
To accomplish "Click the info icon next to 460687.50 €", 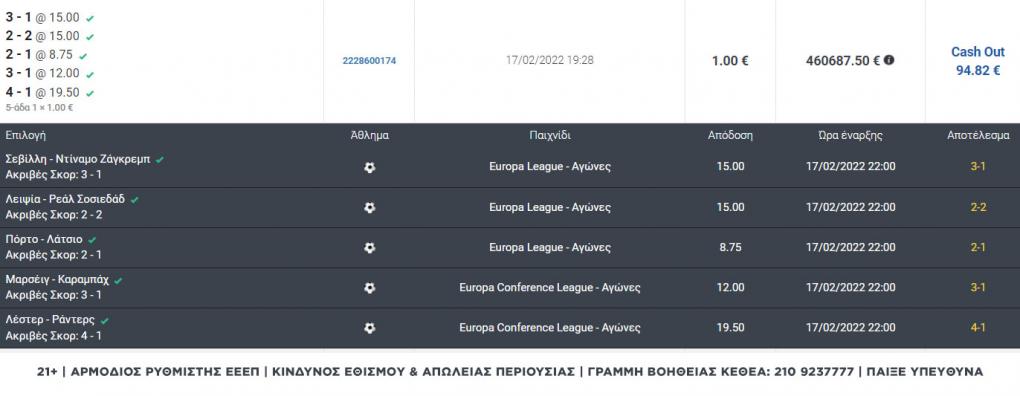I will coord(889,60).
